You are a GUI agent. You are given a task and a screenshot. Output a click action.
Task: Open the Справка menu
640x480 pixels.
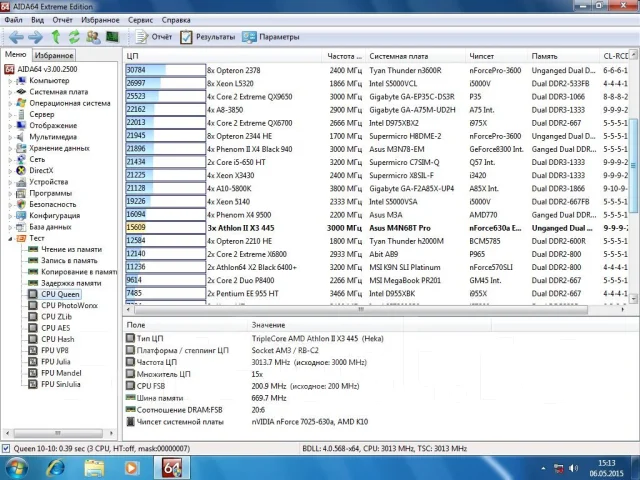click(x=176, y=20)
